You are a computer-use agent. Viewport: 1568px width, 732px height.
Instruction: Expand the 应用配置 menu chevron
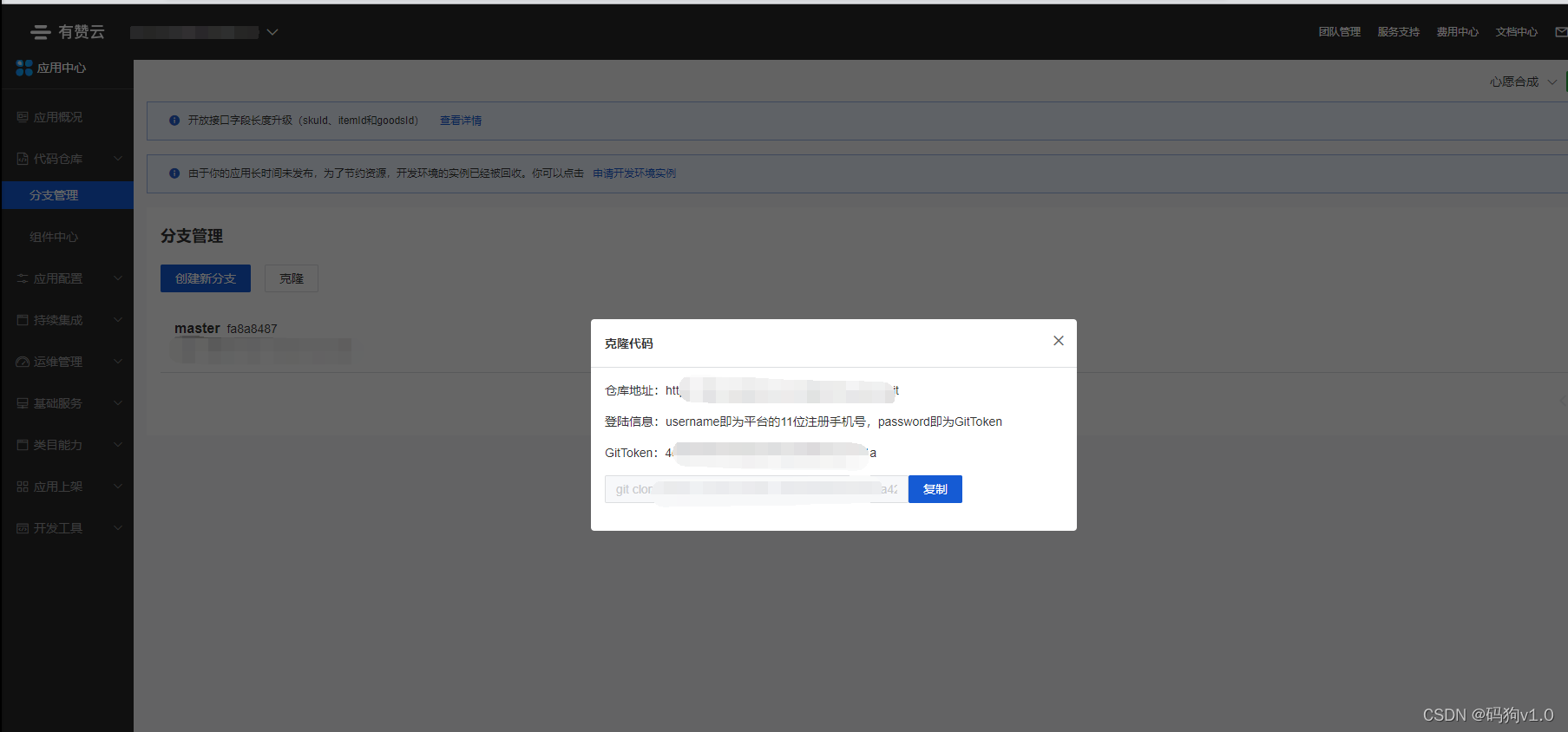[x=118, y=278]
